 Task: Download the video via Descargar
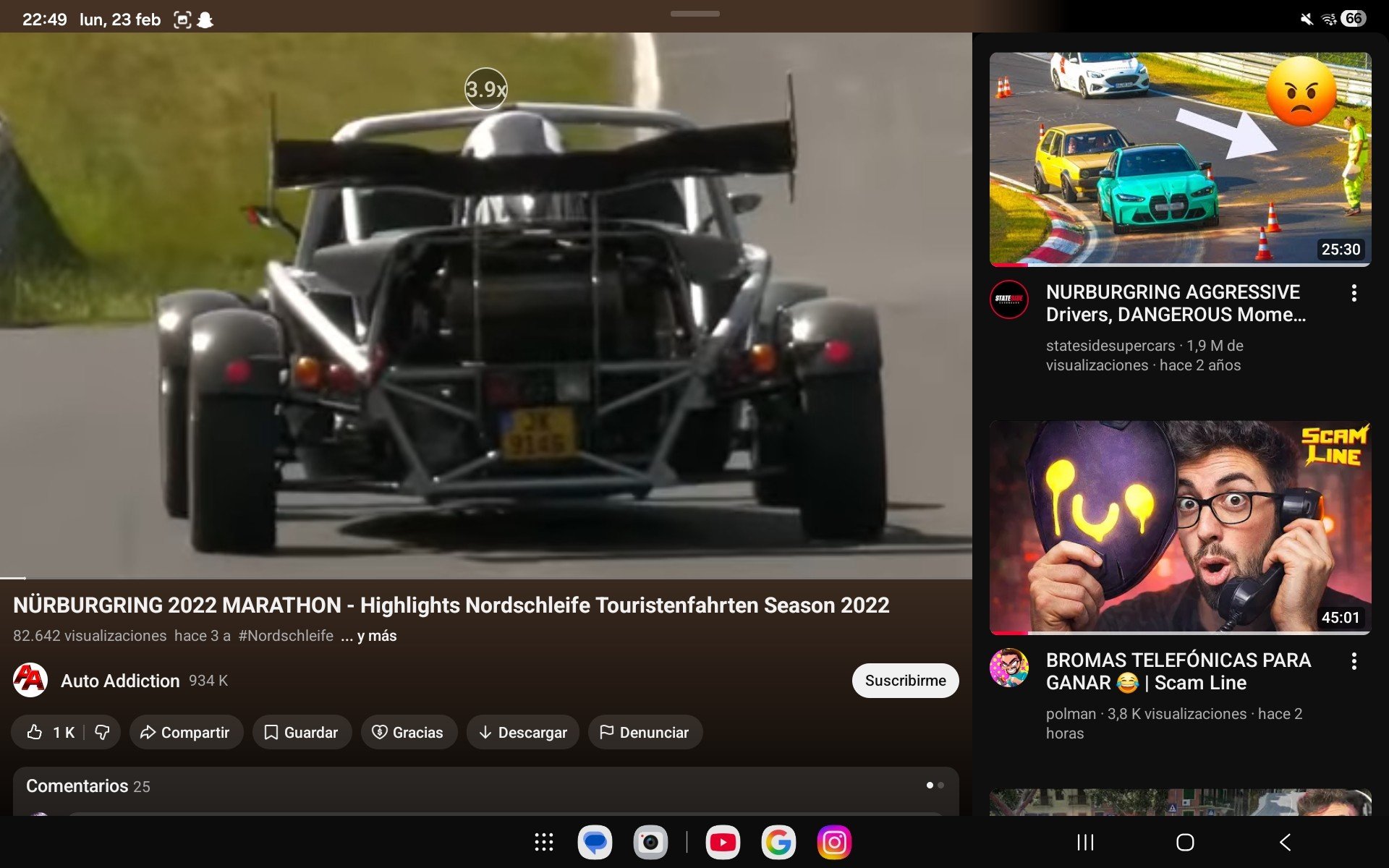pyautogui.click(x=522, y=732)
